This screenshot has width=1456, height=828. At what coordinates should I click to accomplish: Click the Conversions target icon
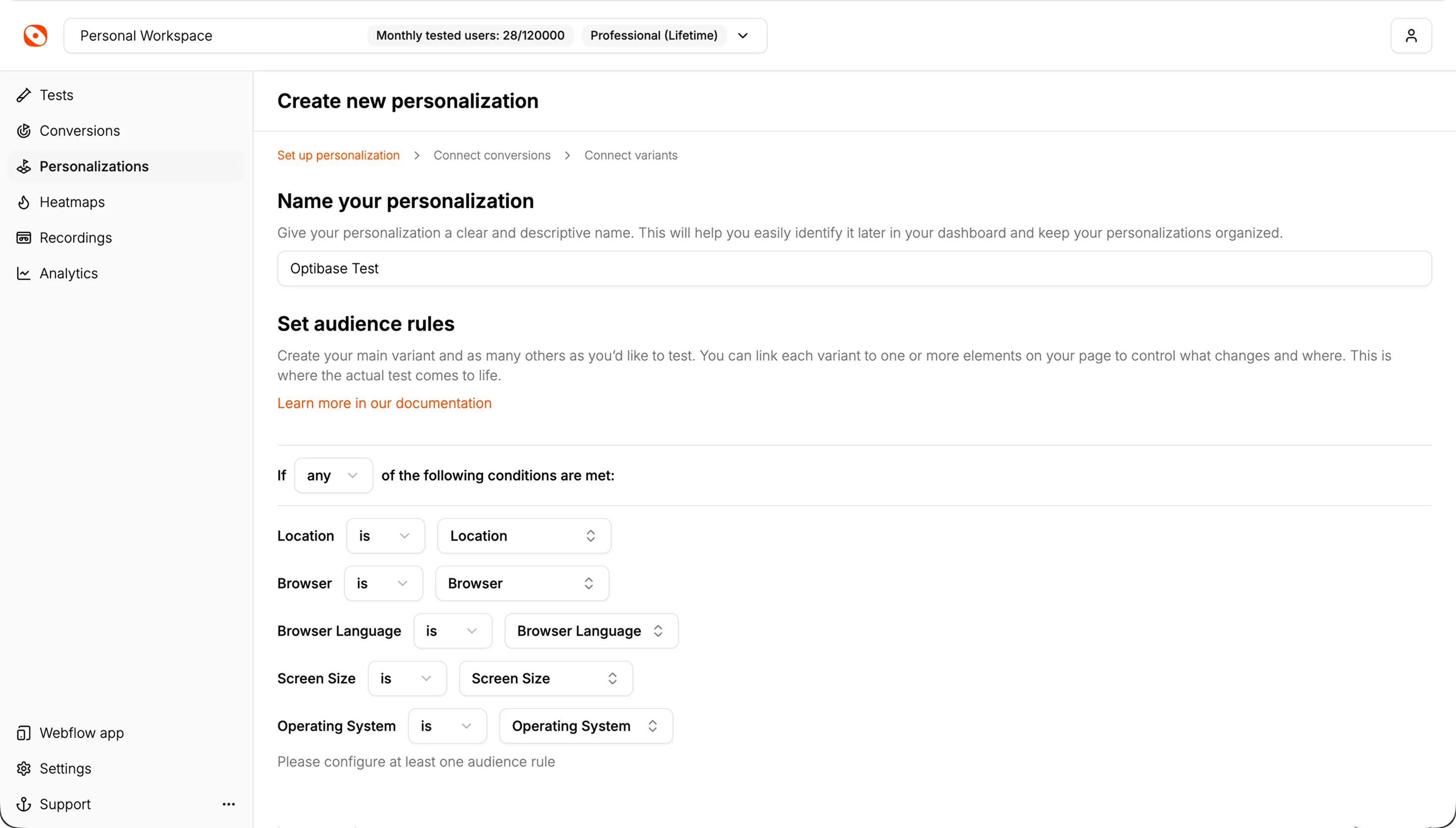(x=23, y=131)
